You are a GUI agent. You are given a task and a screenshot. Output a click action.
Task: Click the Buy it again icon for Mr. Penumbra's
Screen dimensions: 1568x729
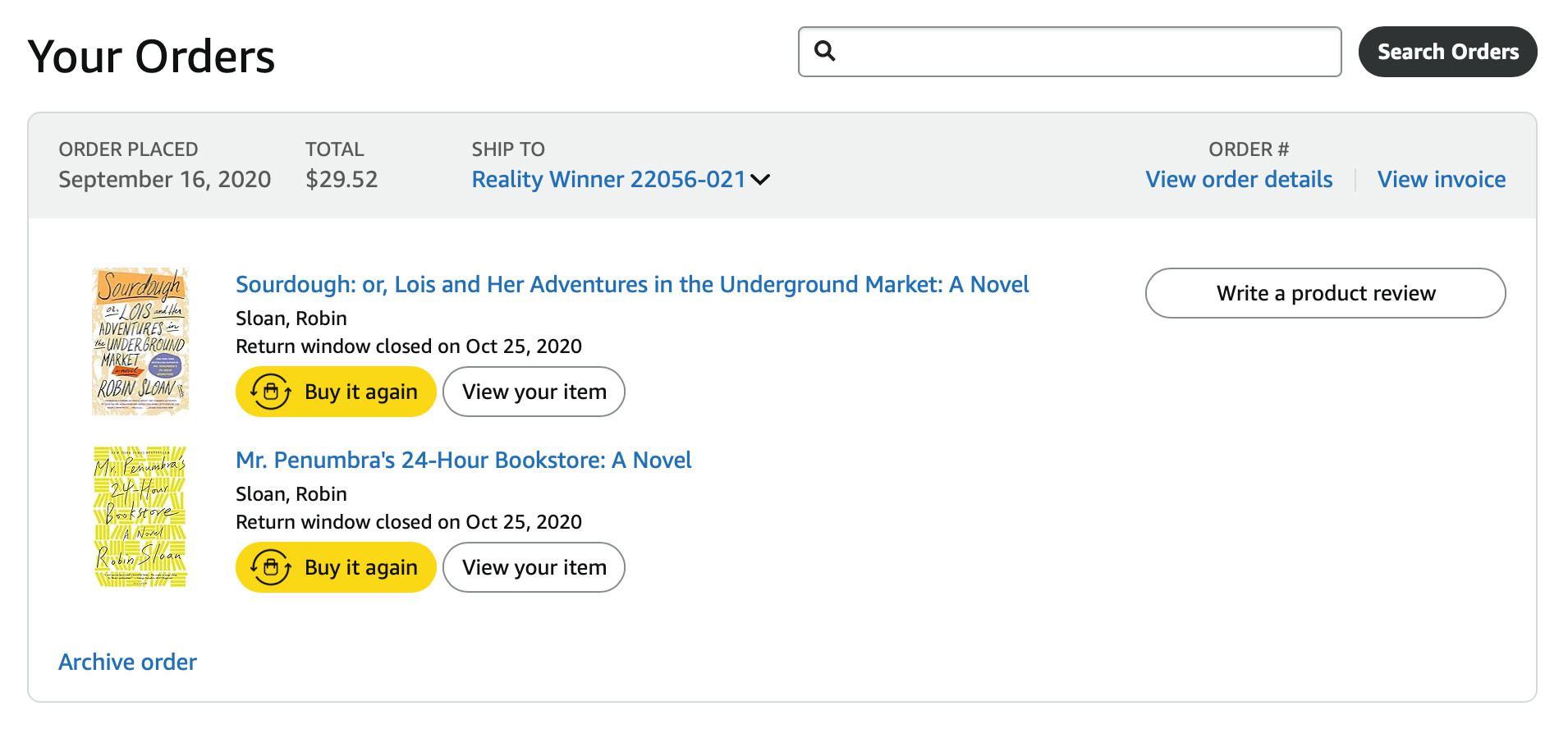(271, 567)
